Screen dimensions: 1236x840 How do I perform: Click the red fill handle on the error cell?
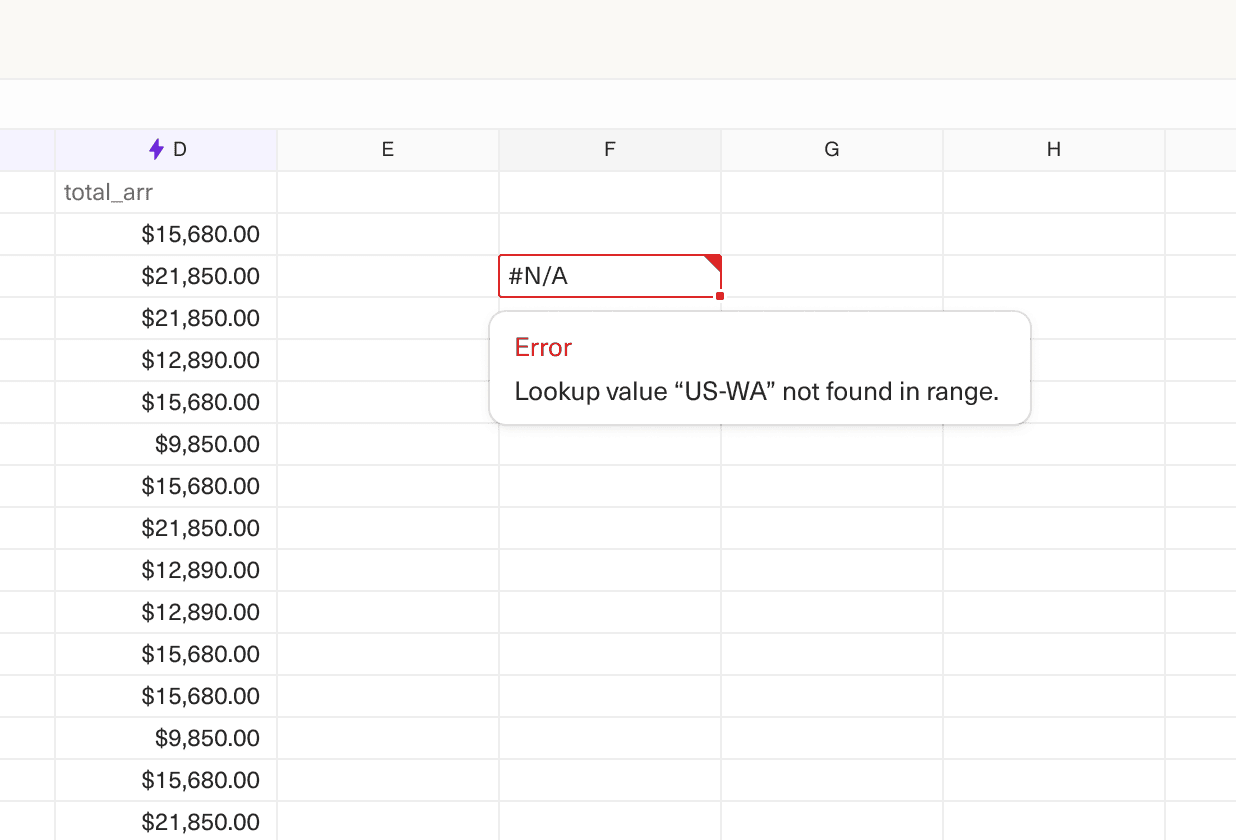pyautogui.click(x=719, y=295)
